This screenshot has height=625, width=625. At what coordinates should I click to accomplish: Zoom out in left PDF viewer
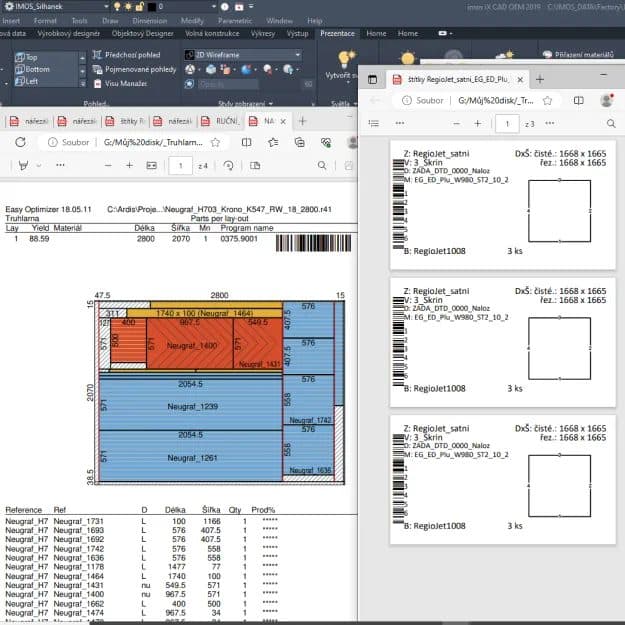[108, 165]
